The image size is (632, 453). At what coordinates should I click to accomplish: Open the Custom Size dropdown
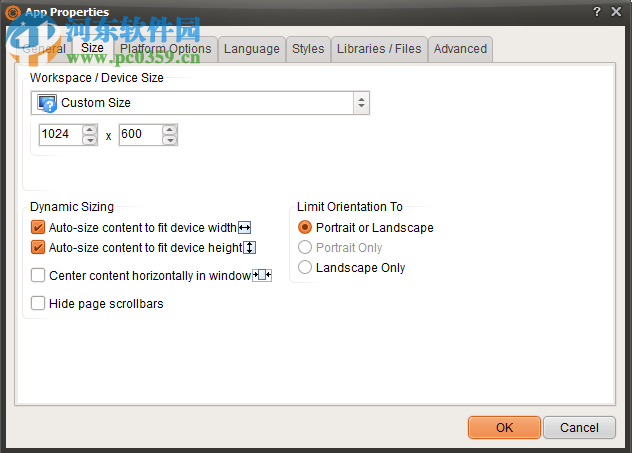tap(361, 103)
